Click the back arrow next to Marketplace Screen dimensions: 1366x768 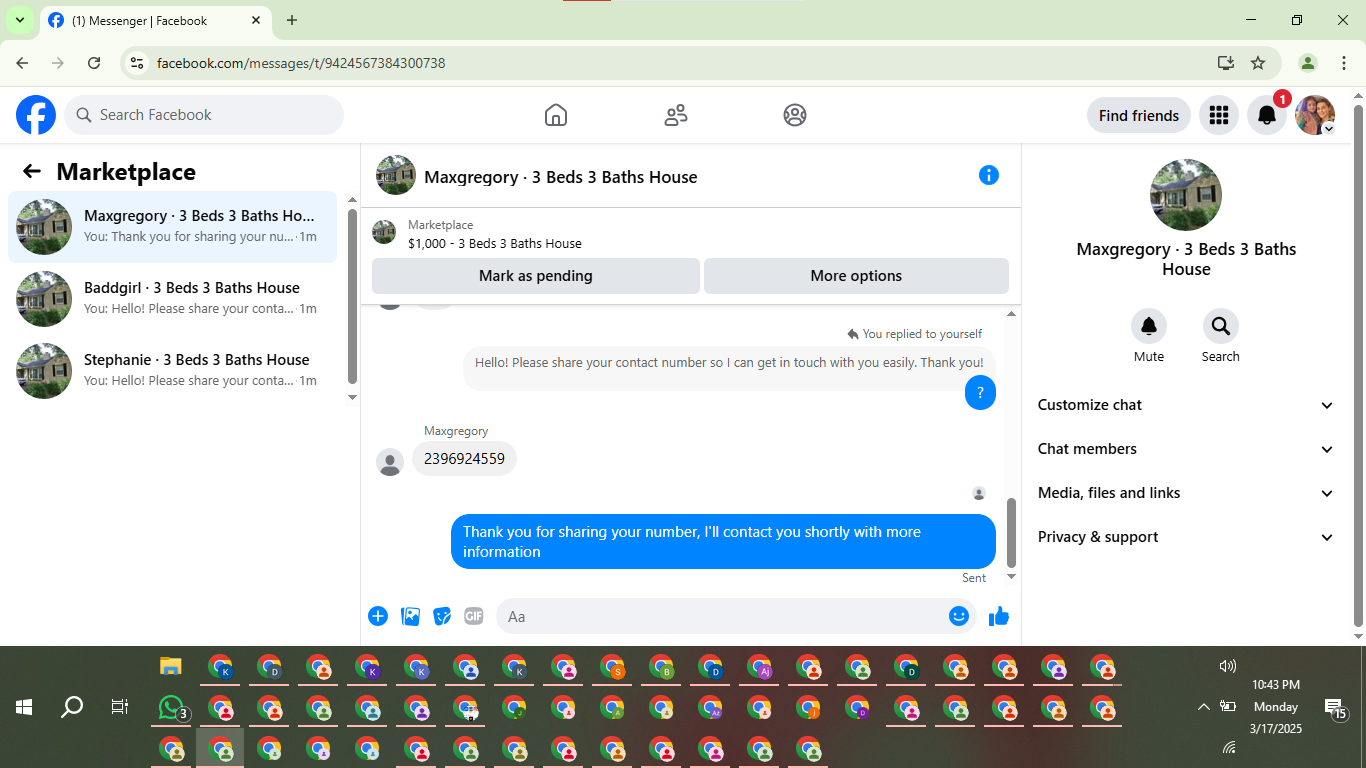point(32,171)
